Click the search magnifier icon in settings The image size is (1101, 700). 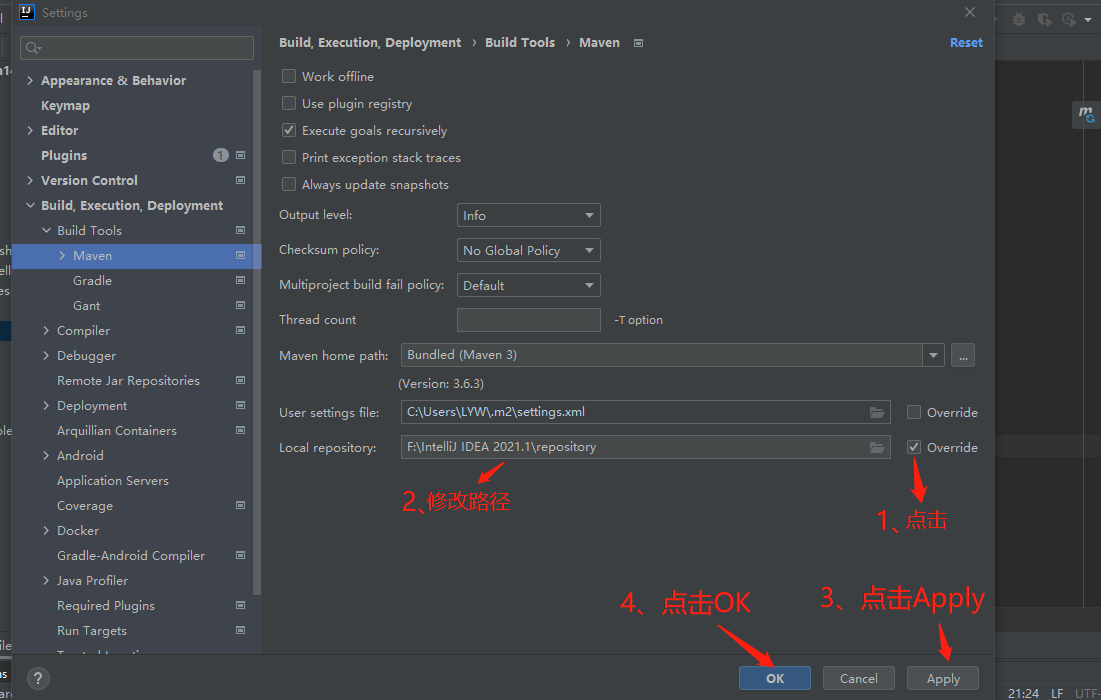click(32, 48)
